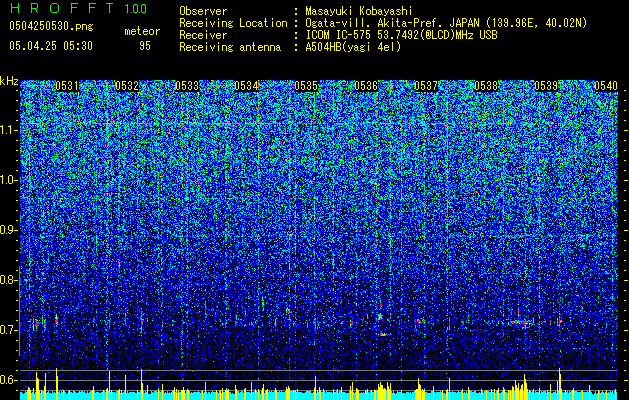Click the 0.8 kHz axis label
Image resolution: width=629 pixels, height=400 pixels.
(x=9, y=280)
